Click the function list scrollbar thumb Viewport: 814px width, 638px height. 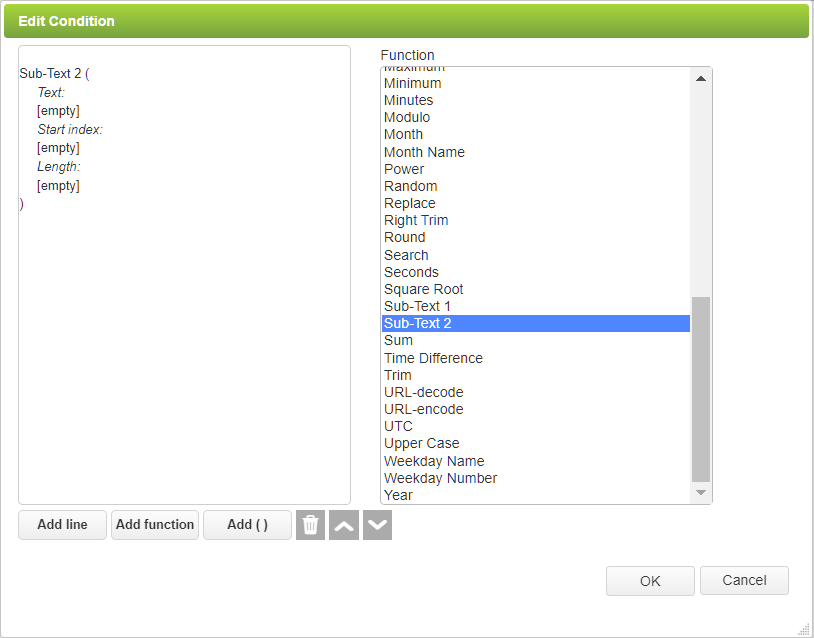(701, 389)
